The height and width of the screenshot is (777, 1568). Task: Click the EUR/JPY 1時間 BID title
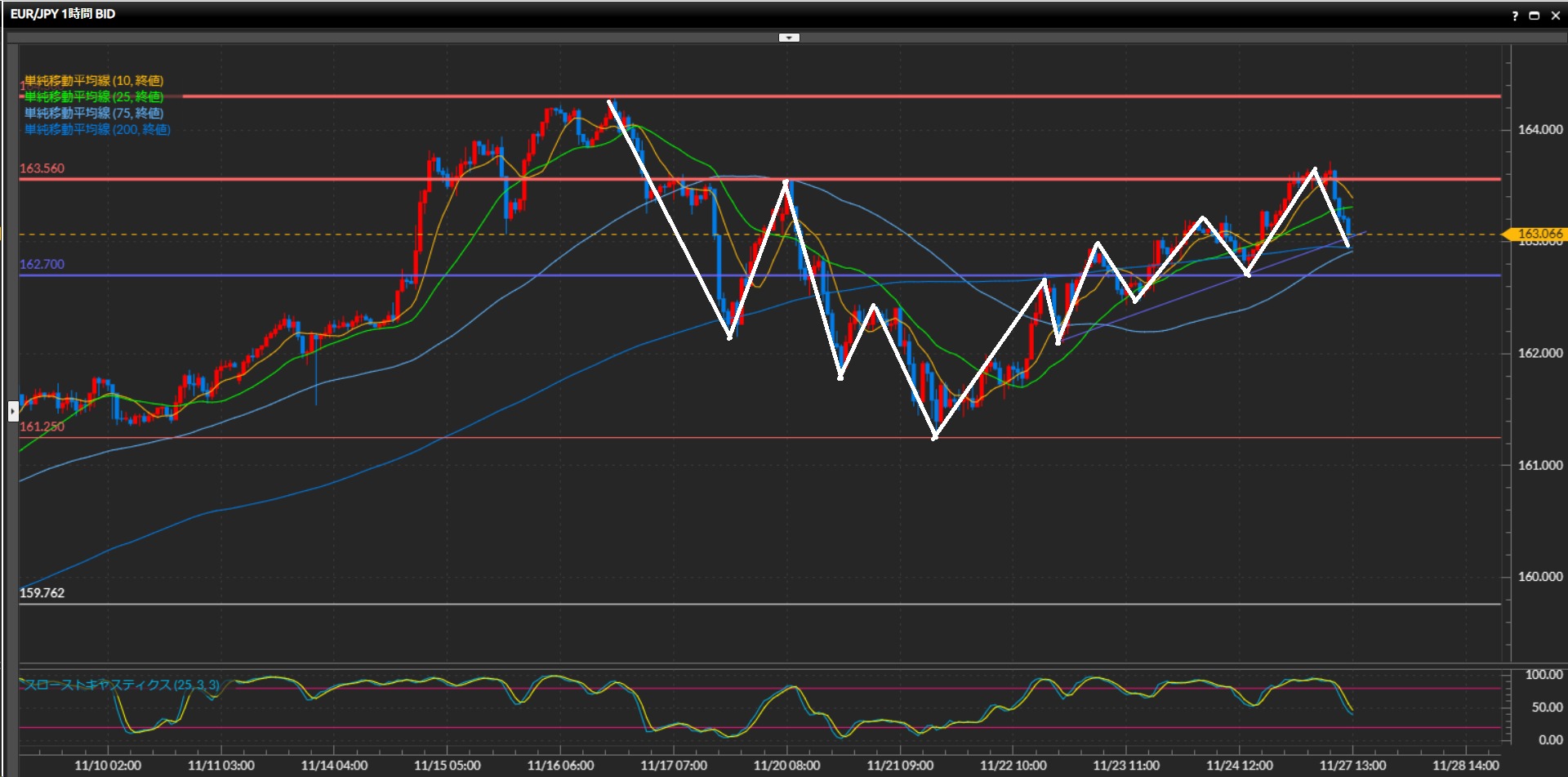point(63,14)
